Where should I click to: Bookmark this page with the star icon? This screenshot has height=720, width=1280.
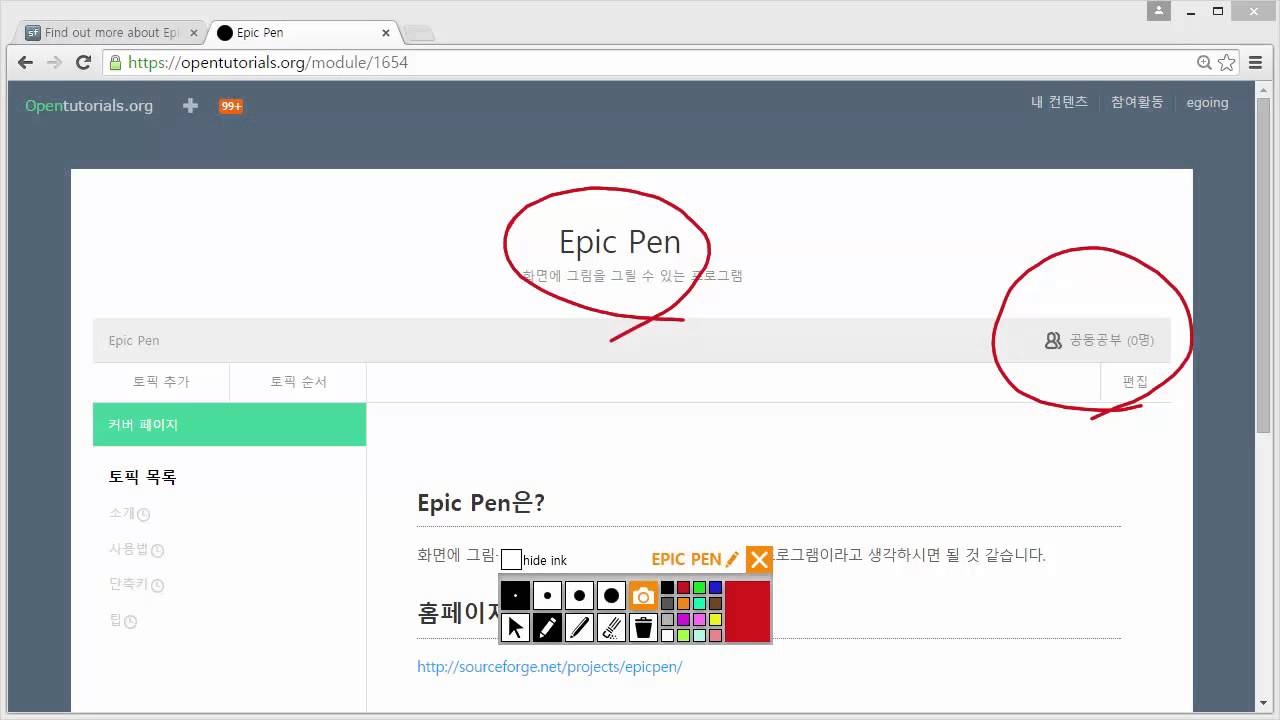(1227, 62)
